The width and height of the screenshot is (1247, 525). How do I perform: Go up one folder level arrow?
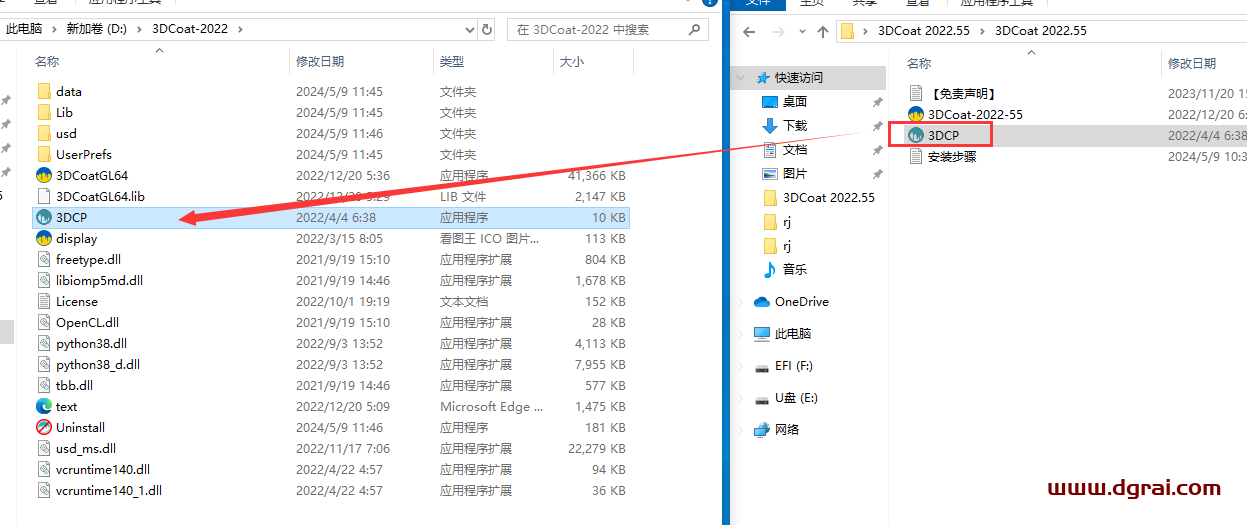[x=822, y=31]
